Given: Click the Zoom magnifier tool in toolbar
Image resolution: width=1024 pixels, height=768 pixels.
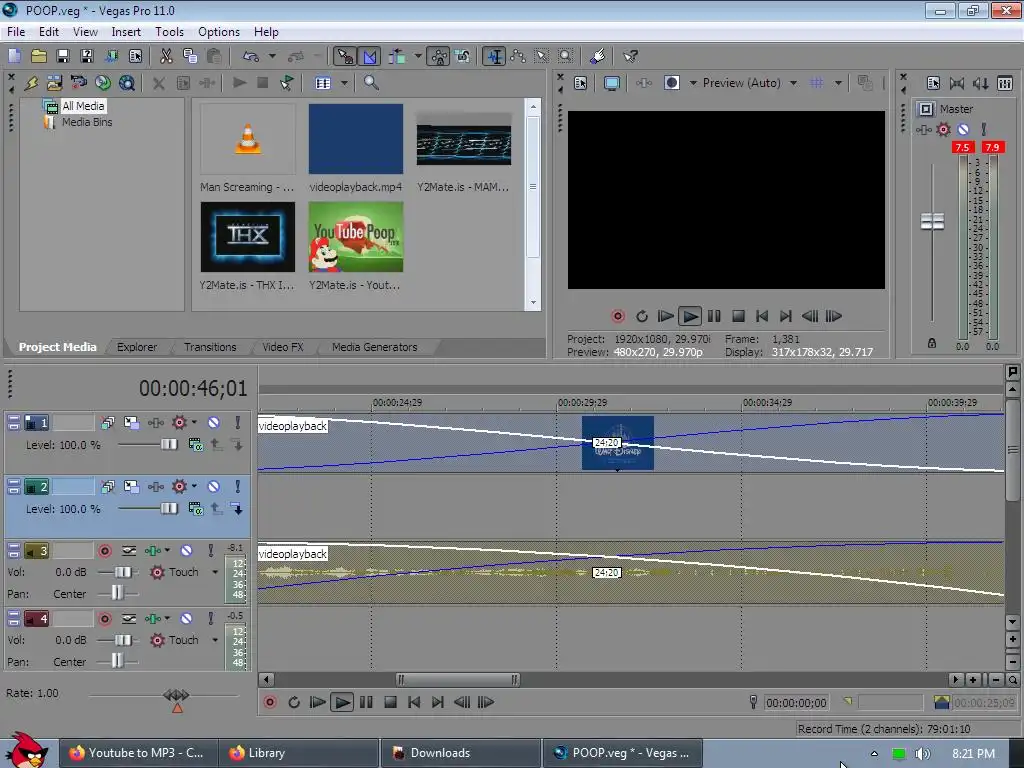Looking at the screenshot, I should click(566, 56).
